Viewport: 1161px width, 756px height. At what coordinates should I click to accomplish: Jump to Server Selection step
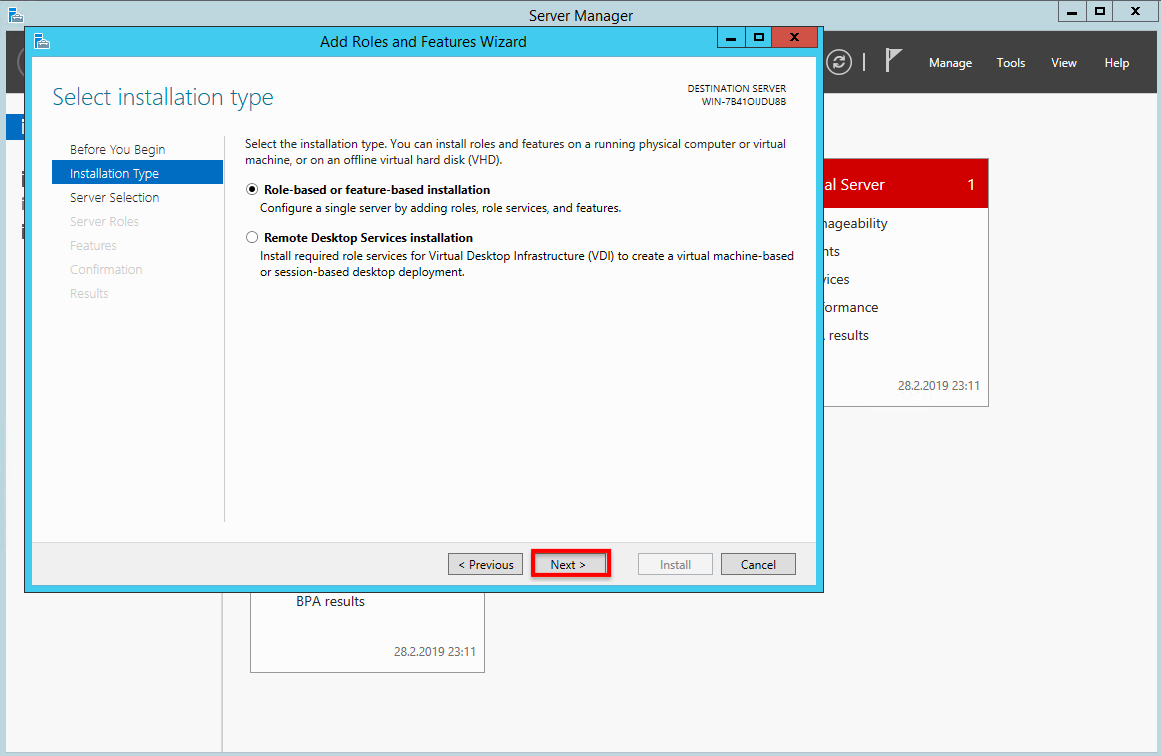(115, 198)
